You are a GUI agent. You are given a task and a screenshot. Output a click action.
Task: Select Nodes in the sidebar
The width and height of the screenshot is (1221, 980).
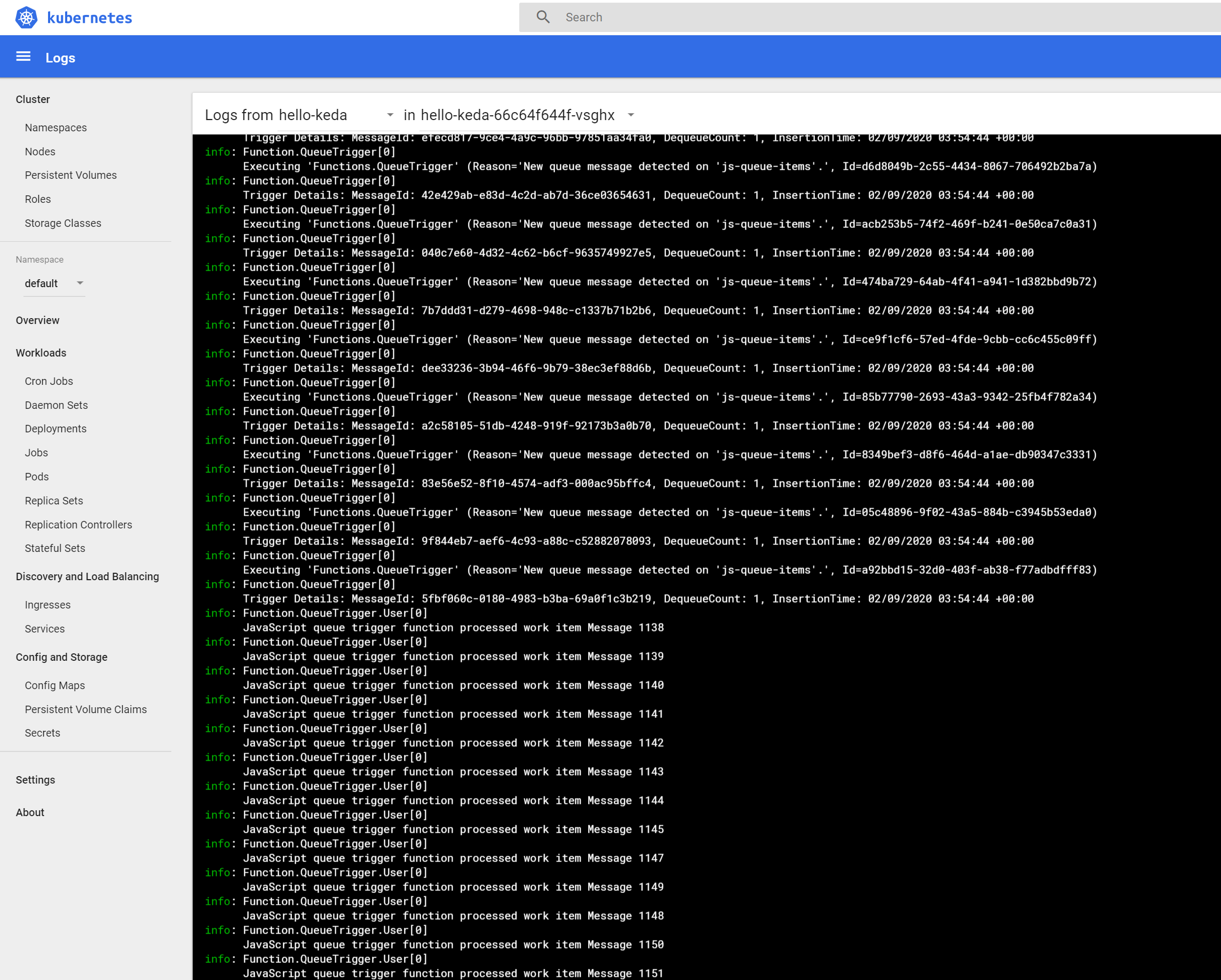[x=39, y=151]
